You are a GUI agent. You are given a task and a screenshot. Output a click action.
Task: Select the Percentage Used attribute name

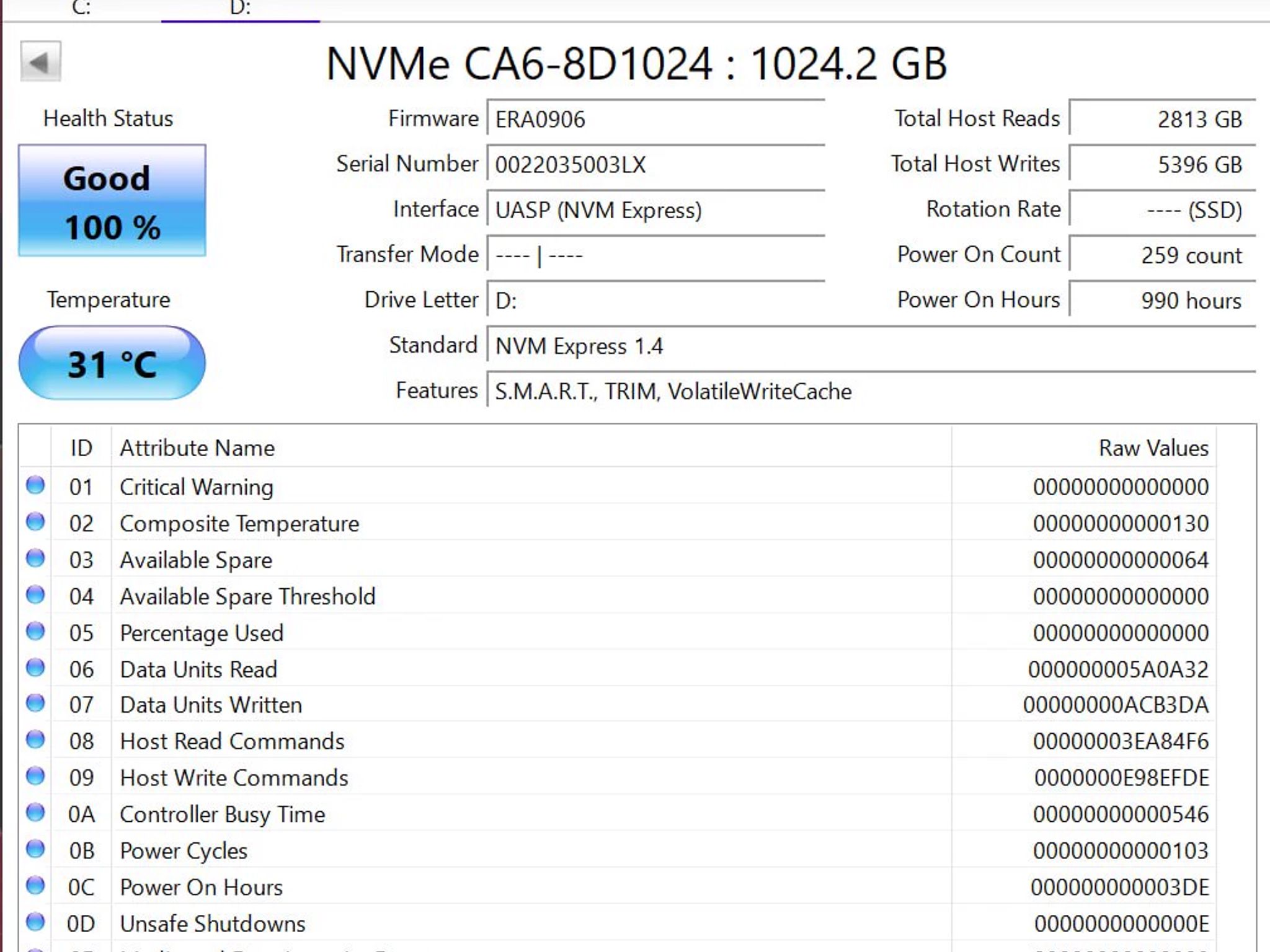click(202, 633)
